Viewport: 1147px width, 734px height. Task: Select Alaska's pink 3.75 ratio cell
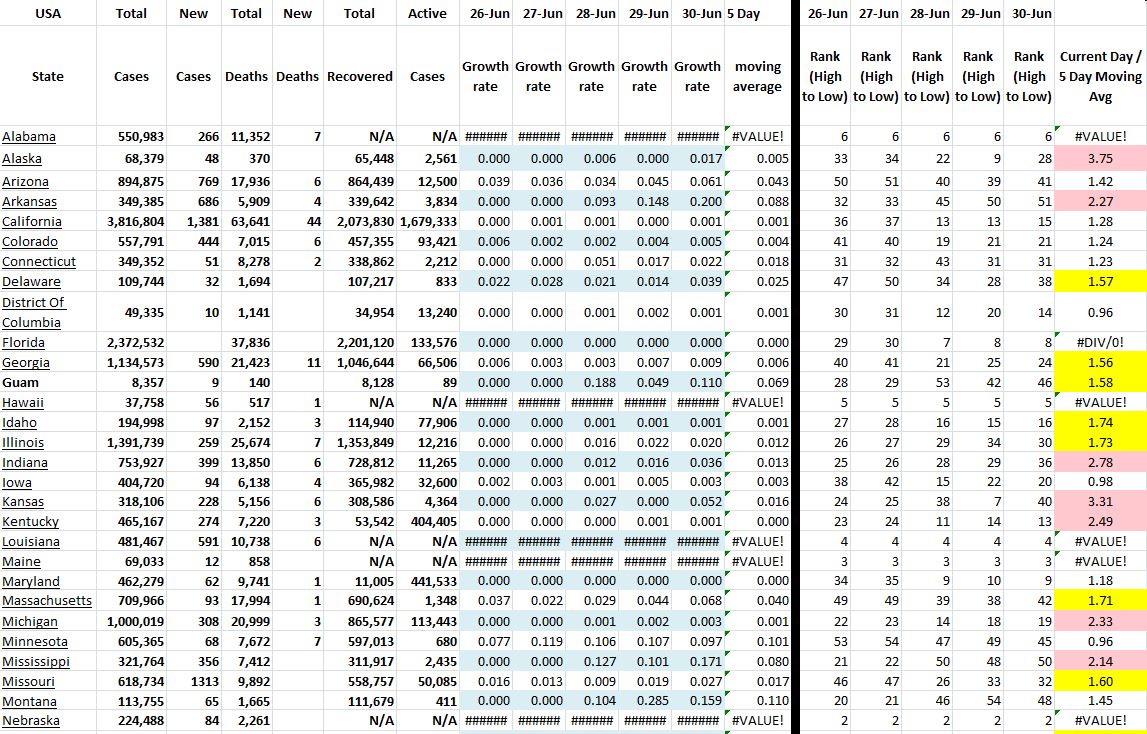point(1100,158)
